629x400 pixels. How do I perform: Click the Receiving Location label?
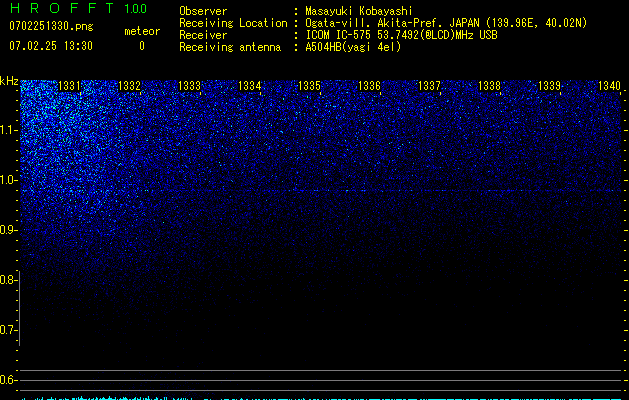click(233, 23)
